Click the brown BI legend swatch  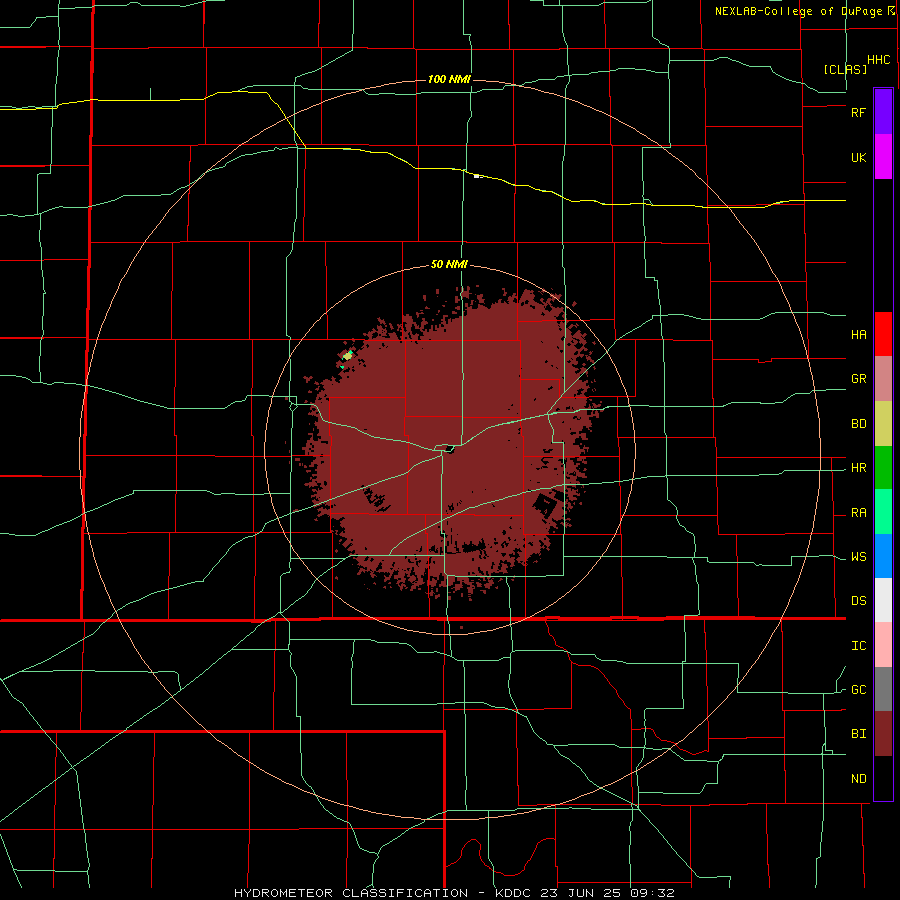883,734
